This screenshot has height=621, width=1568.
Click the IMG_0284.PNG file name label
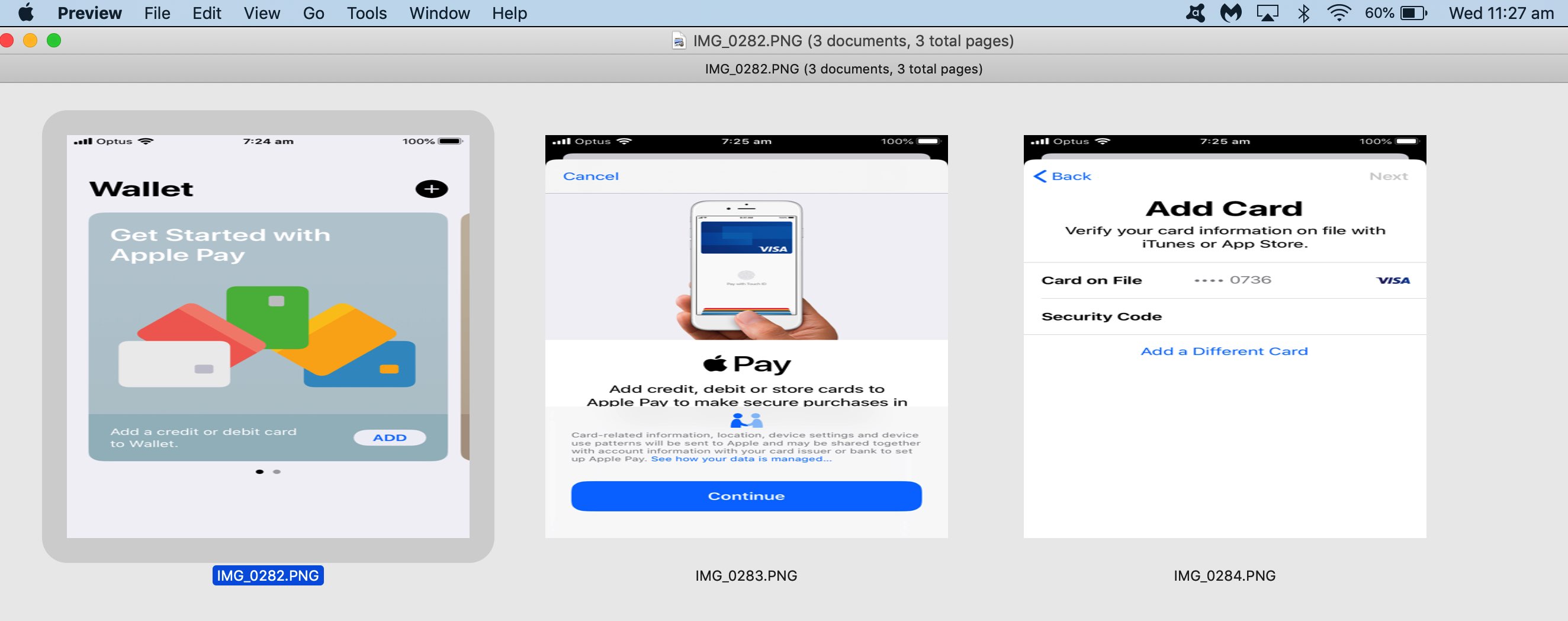(x=1225, y=575)
